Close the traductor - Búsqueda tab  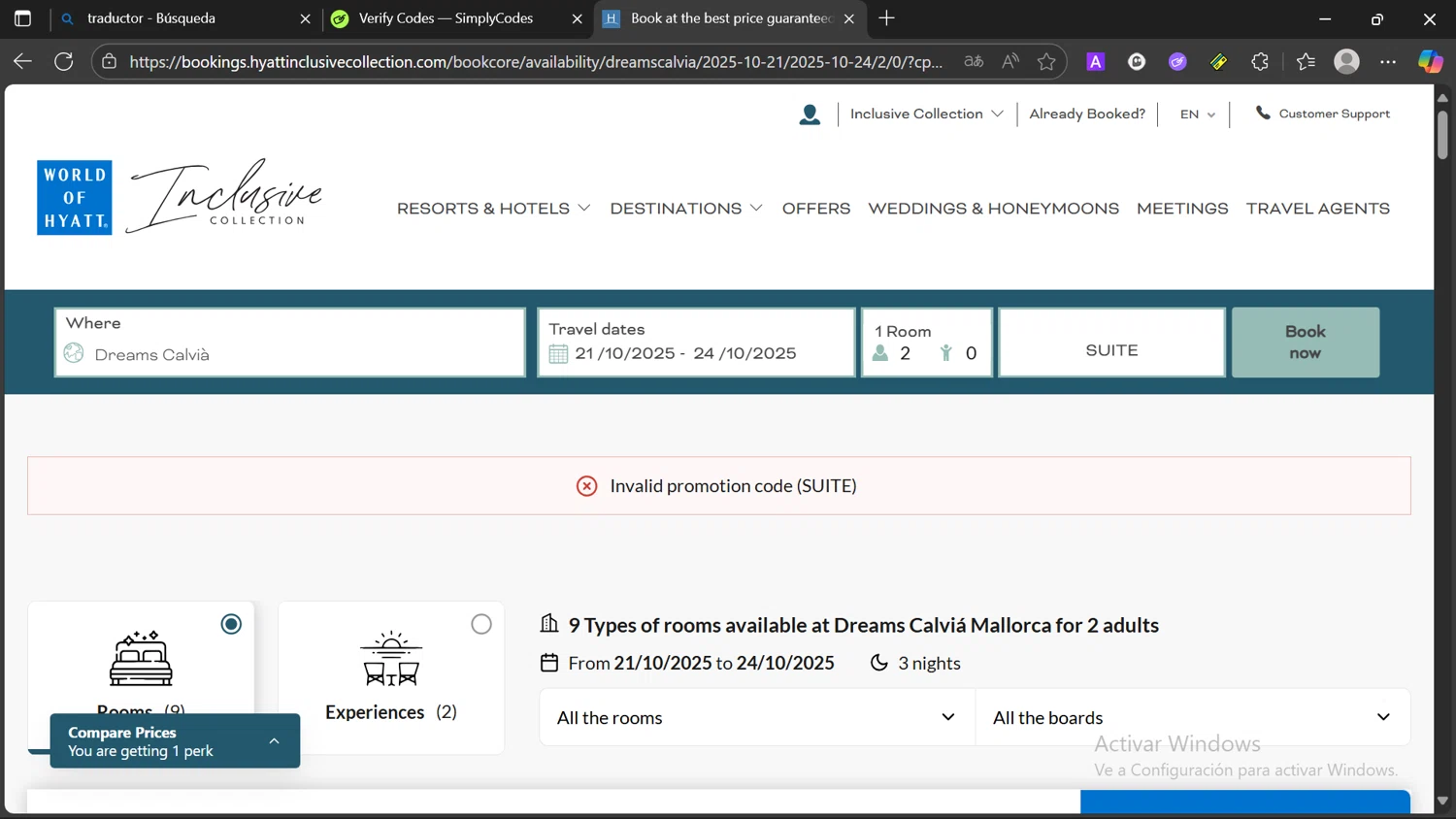point(305,18)
